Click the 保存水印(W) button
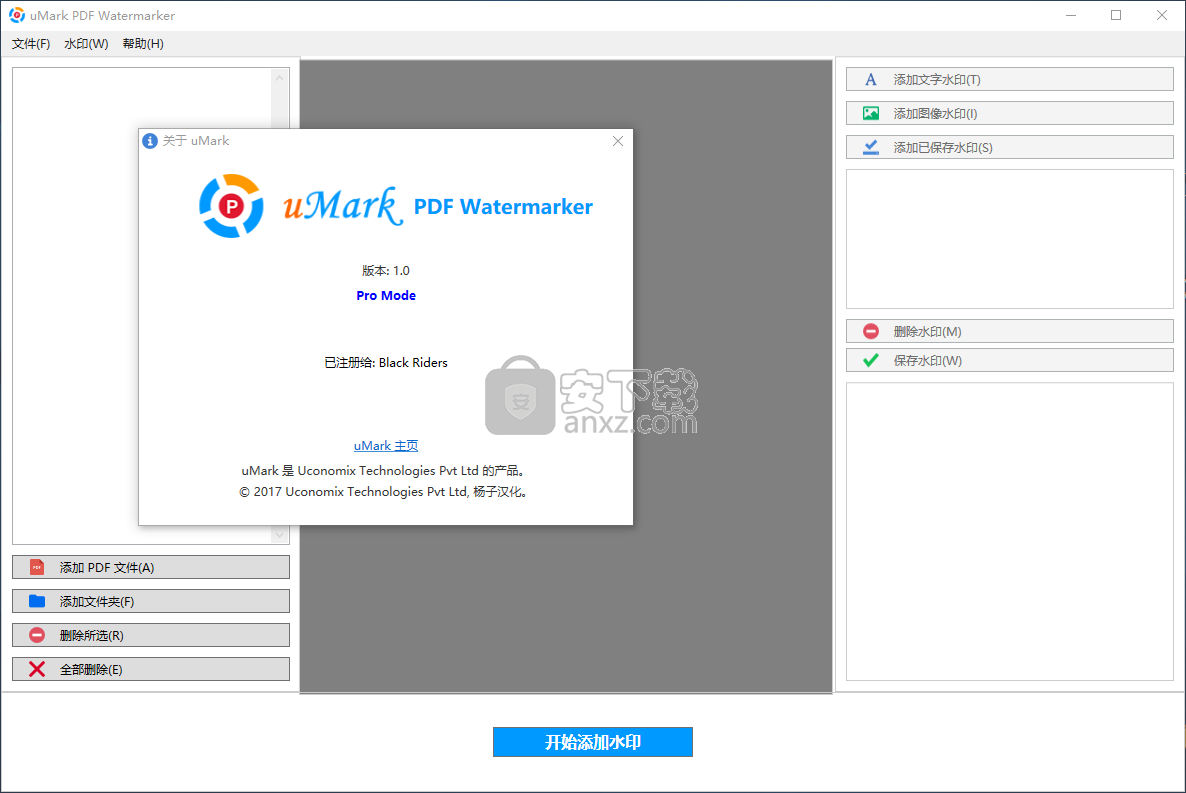The image size is (1186, 793). pyautogui.click(x=1010, y=360)
